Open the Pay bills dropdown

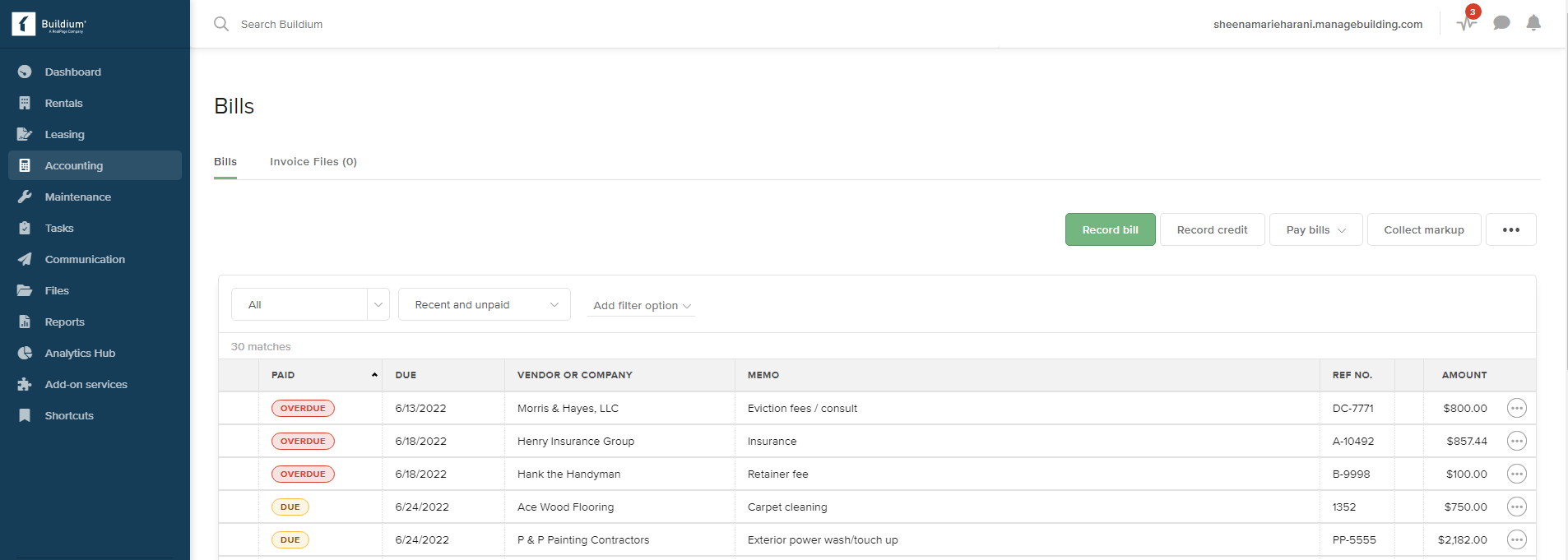click(1315, 229)
